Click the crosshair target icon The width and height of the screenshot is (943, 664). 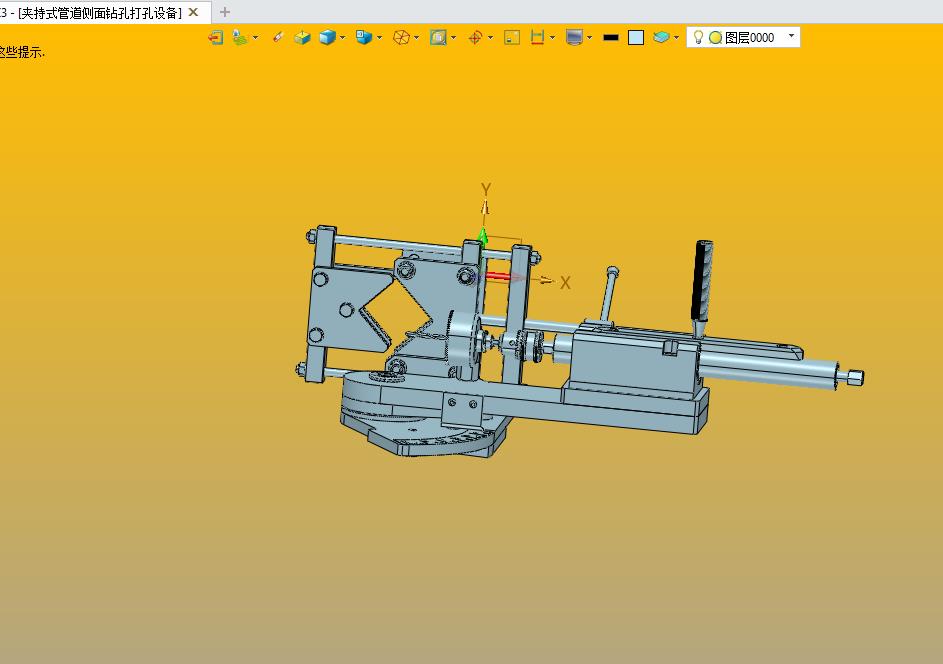tap(475, 38)
